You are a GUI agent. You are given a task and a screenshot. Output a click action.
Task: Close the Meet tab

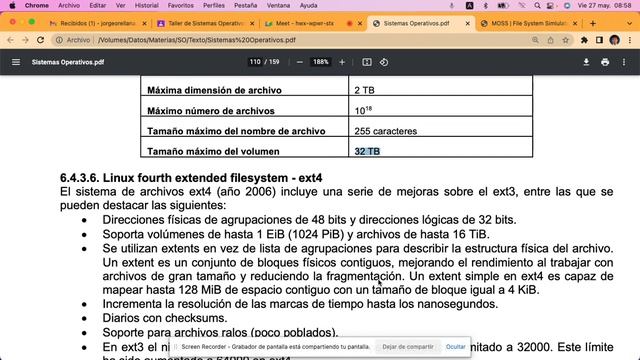point(360,24)
